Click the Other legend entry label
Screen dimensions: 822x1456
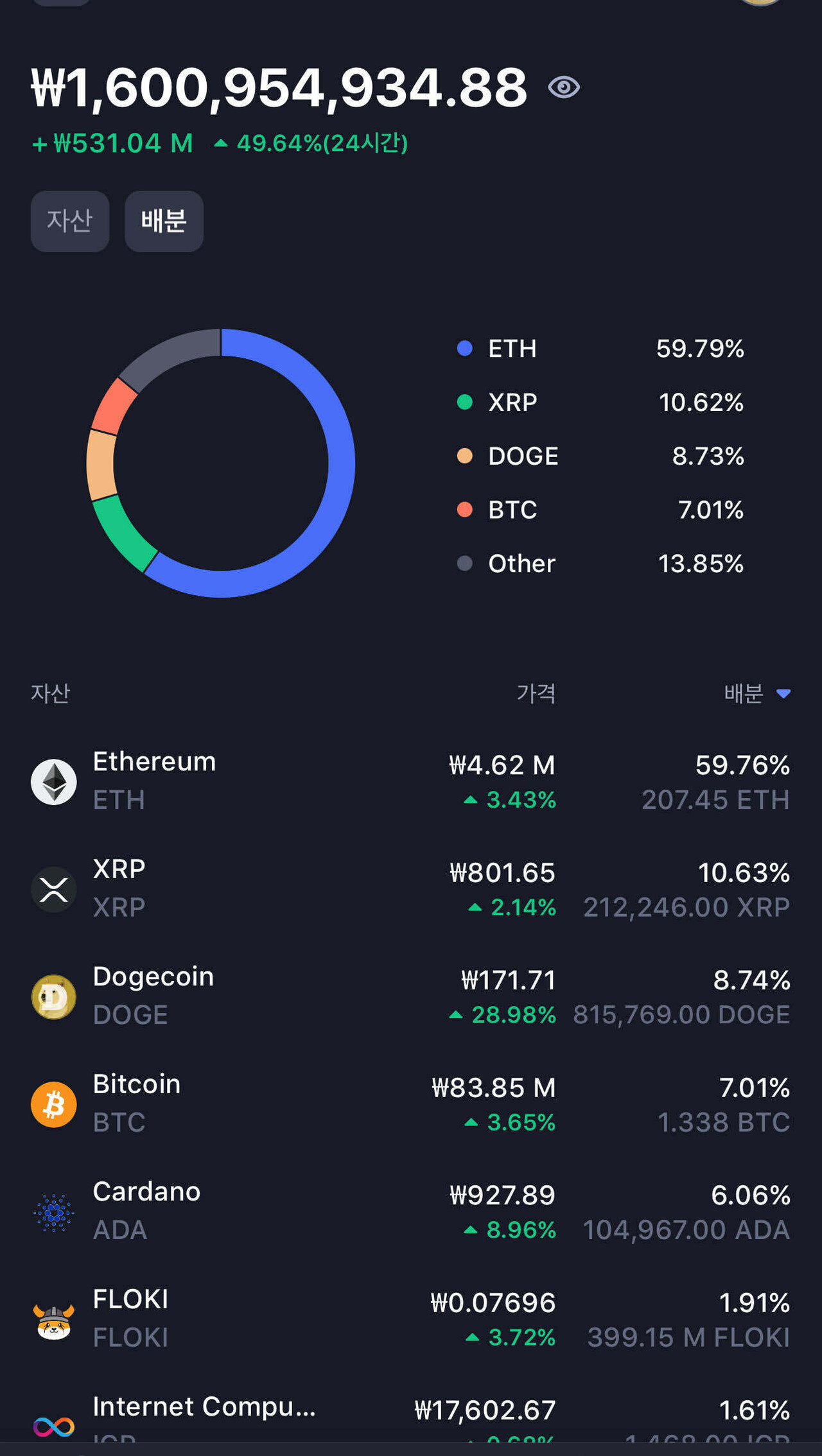[x=521, y=564]
